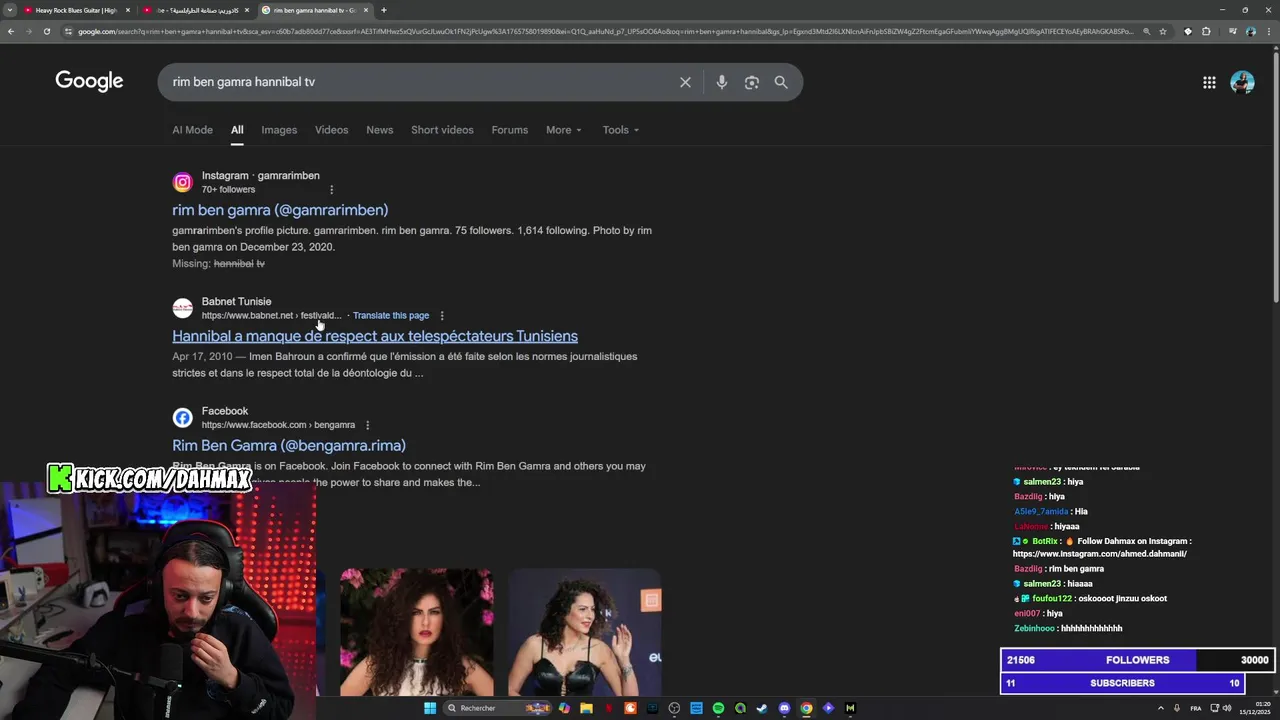1280x720 pixels.
Task: Go back in the browser
Action: click(x=10, y=31)
